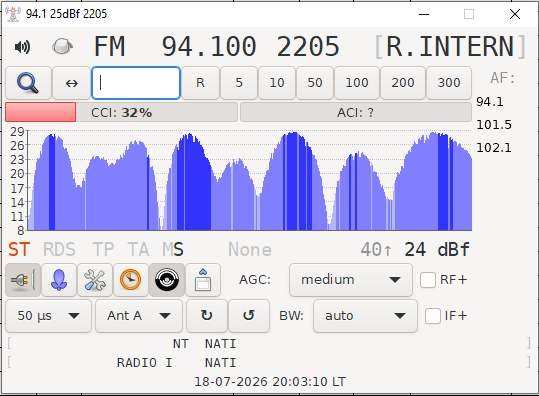Image resolution: width=539 pixels, height=396 pixels.
Task: Click the orange clock scheduler icon
Action: tap(130, 280)
